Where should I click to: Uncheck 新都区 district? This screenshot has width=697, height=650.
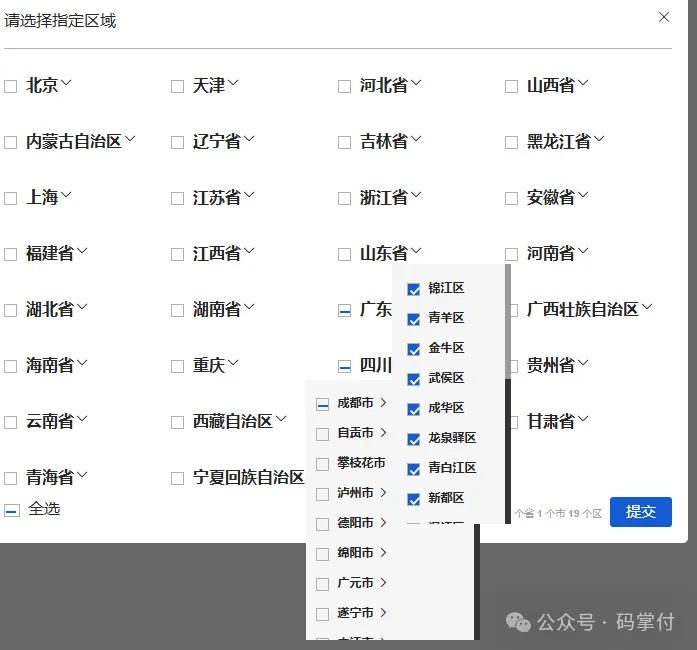point(413,499)
